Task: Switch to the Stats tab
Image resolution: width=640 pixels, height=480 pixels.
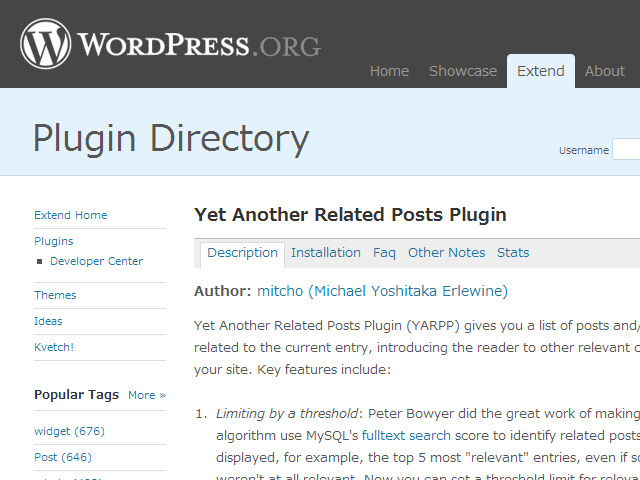Action: [x=513, y=253]
